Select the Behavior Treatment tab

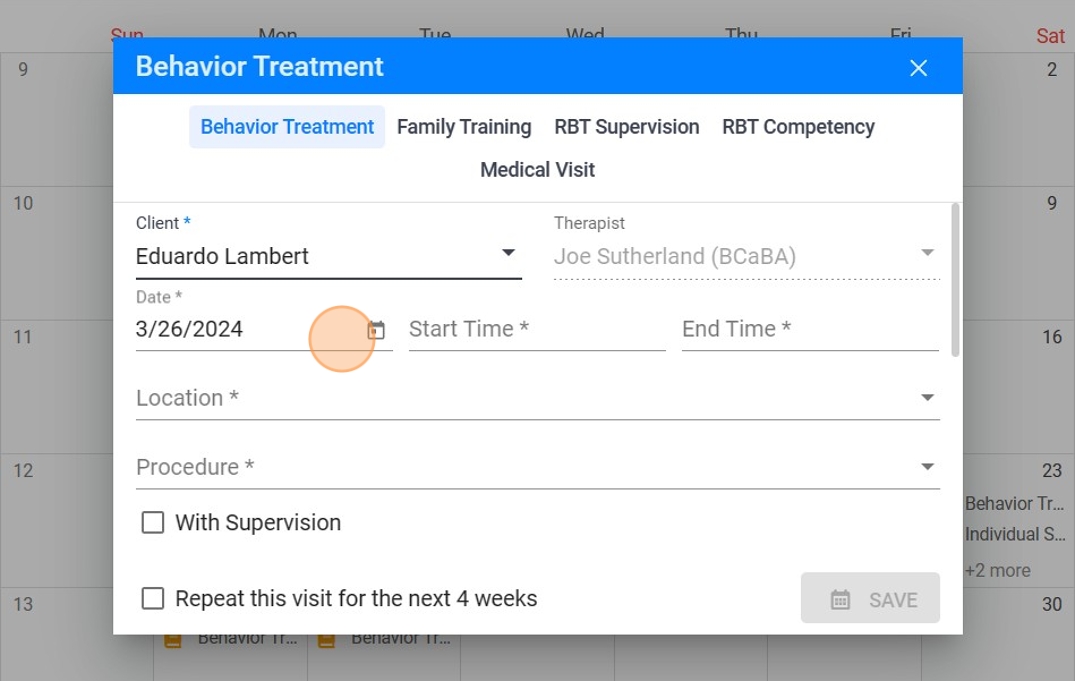(x=287, y=127)
